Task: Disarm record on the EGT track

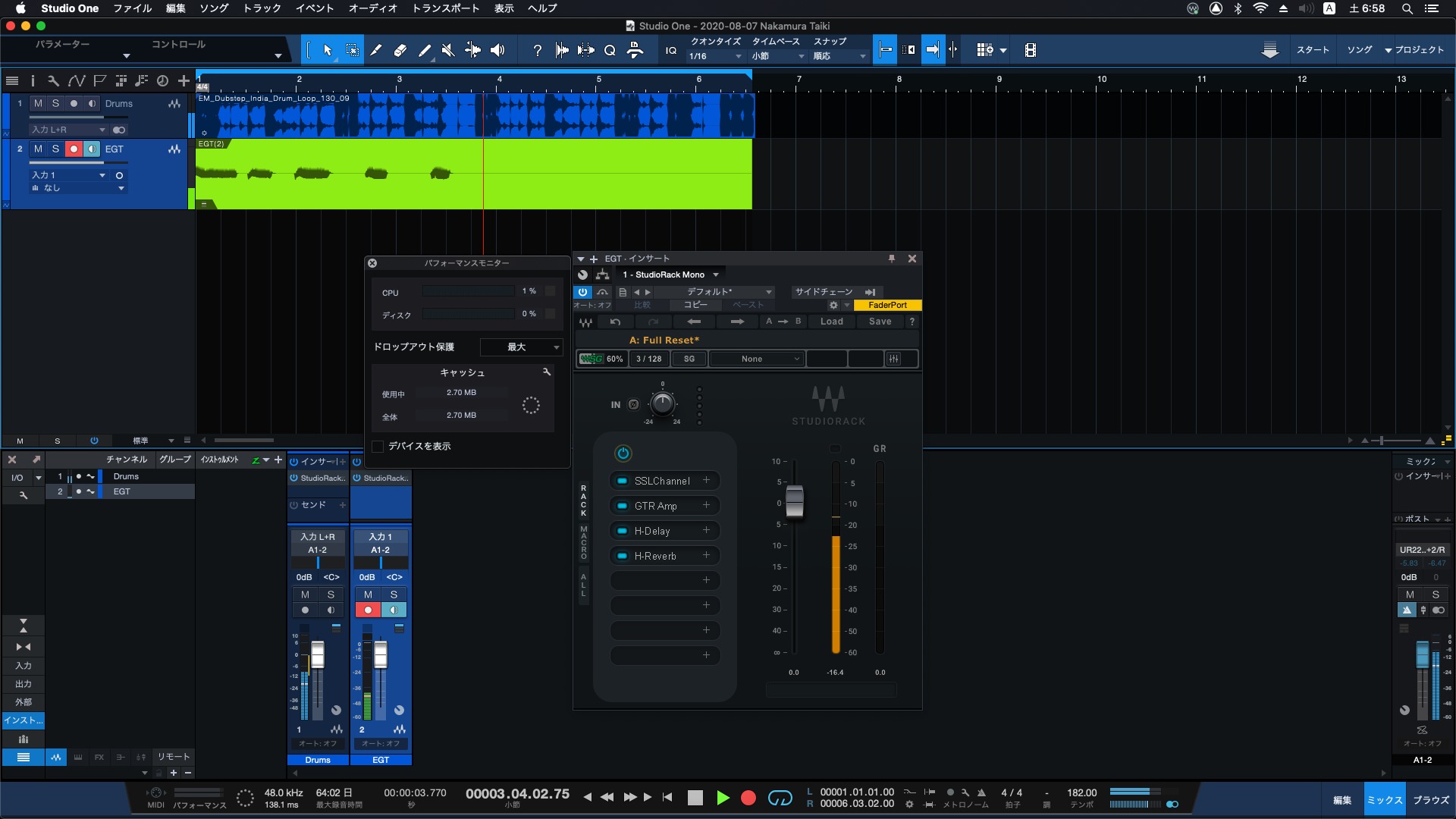Action: (74, 149)
